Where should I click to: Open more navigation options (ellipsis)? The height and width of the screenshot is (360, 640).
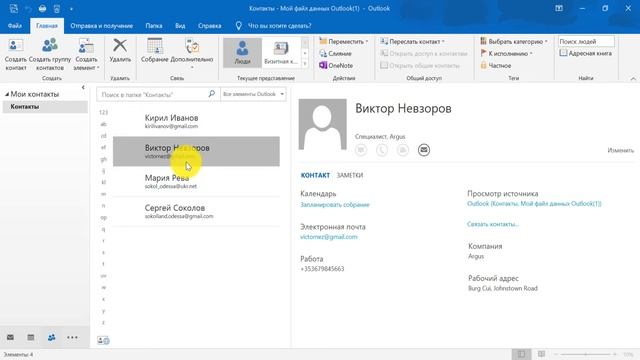pyautogui.click(x=72, y=338)
